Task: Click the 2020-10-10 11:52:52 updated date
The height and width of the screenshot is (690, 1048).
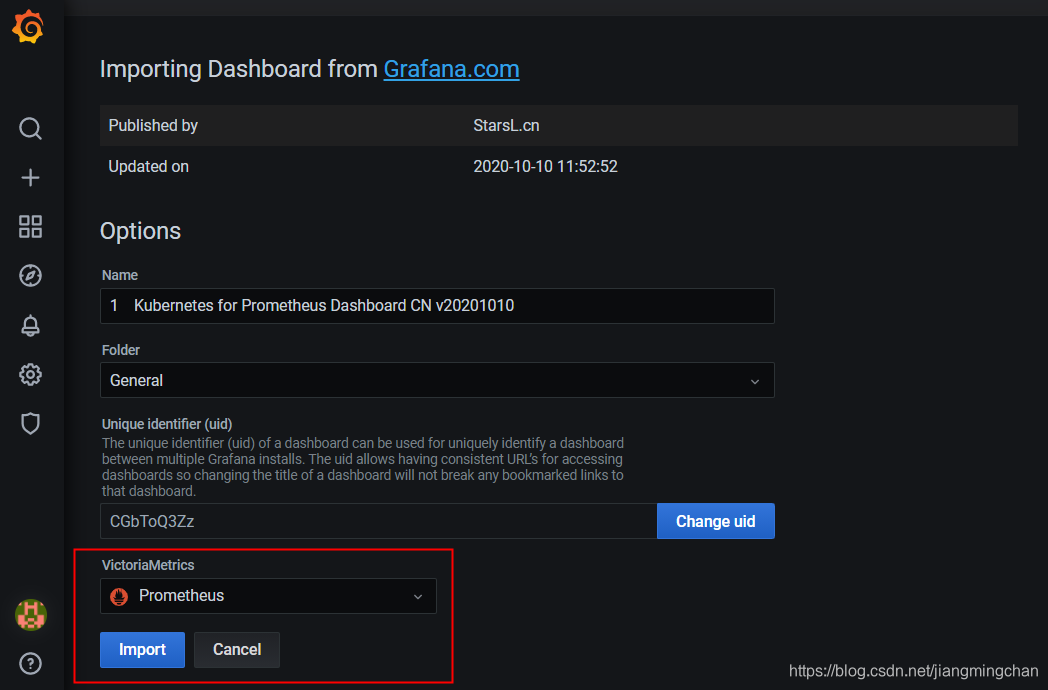Action: 545,166
